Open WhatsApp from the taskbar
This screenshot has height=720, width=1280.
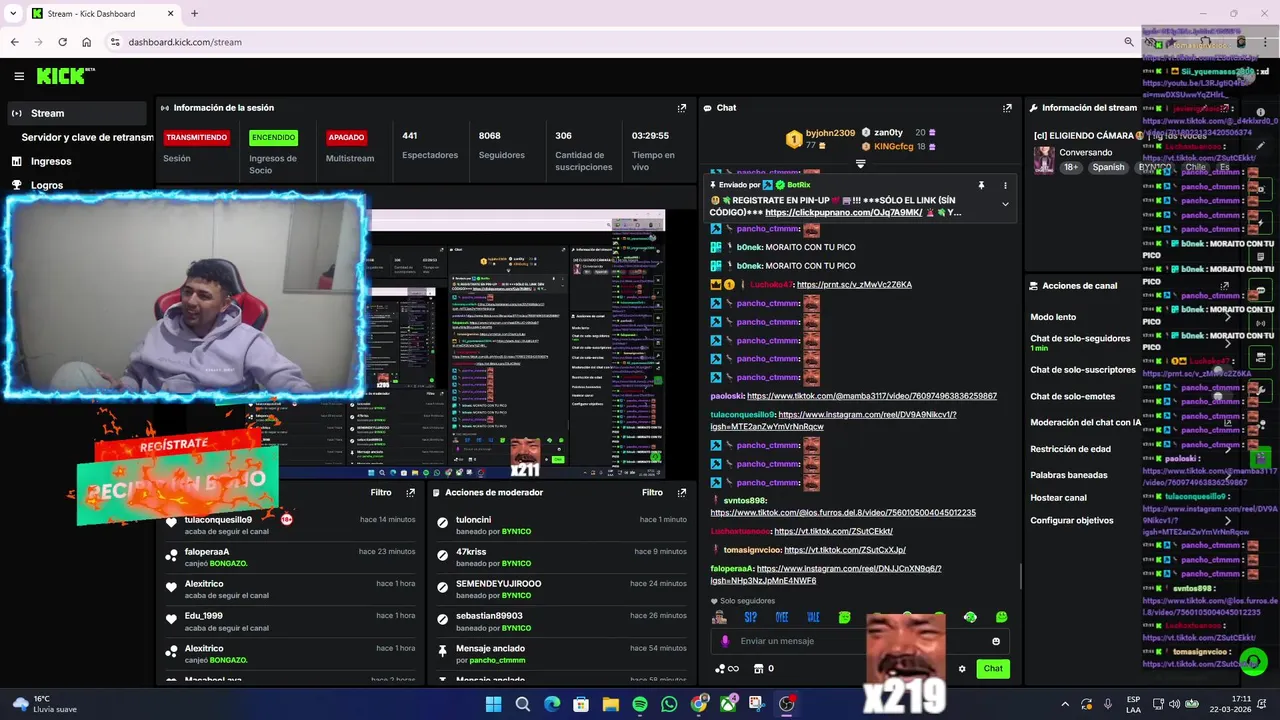coord(669,704)
